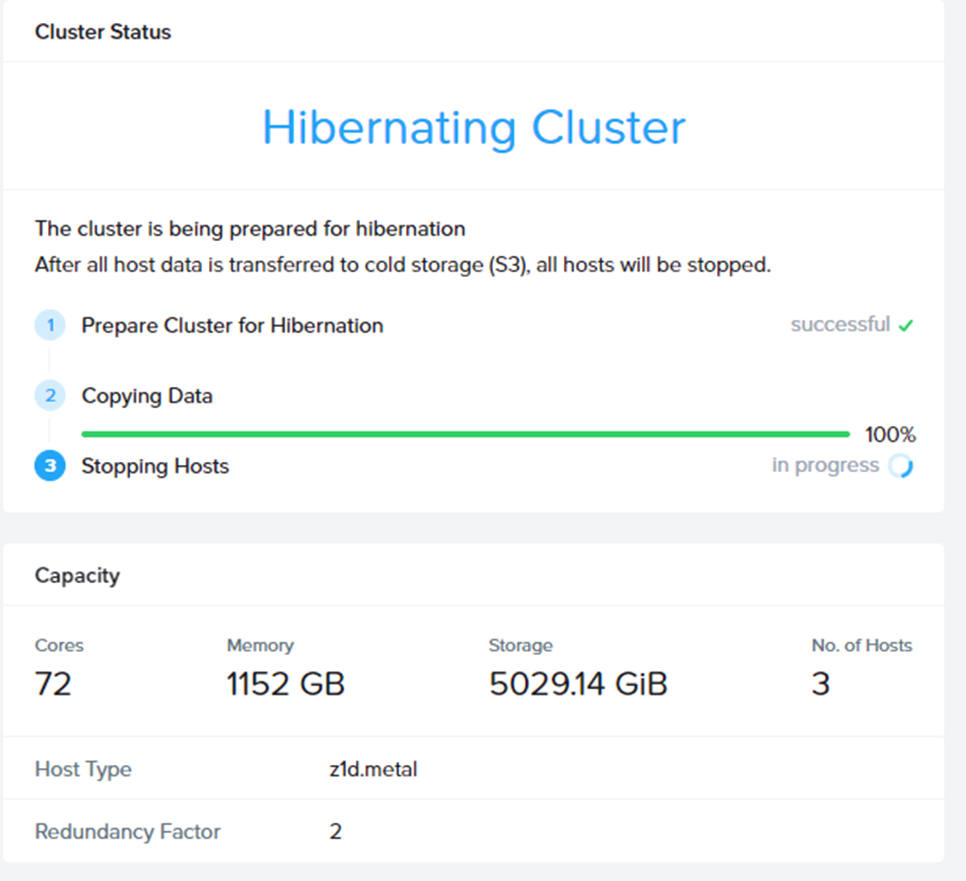Click the step 2 circle icon
This screenshot has width=966, height=881.
coord(50,396)
